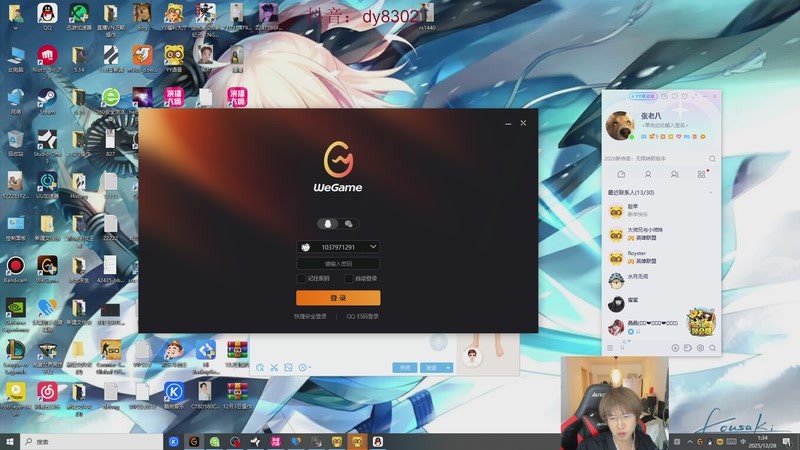Click the YY search magnifier icon beside search bar
Screen dimensions: 800x450
click(712, 159)
